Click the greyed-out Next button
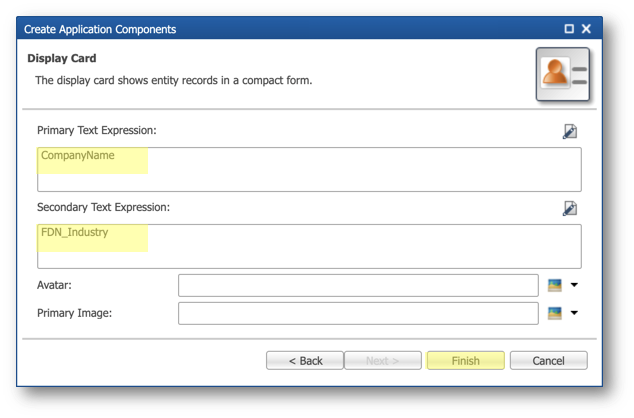This screenshot has height=418, width=634. click(383, 361)
